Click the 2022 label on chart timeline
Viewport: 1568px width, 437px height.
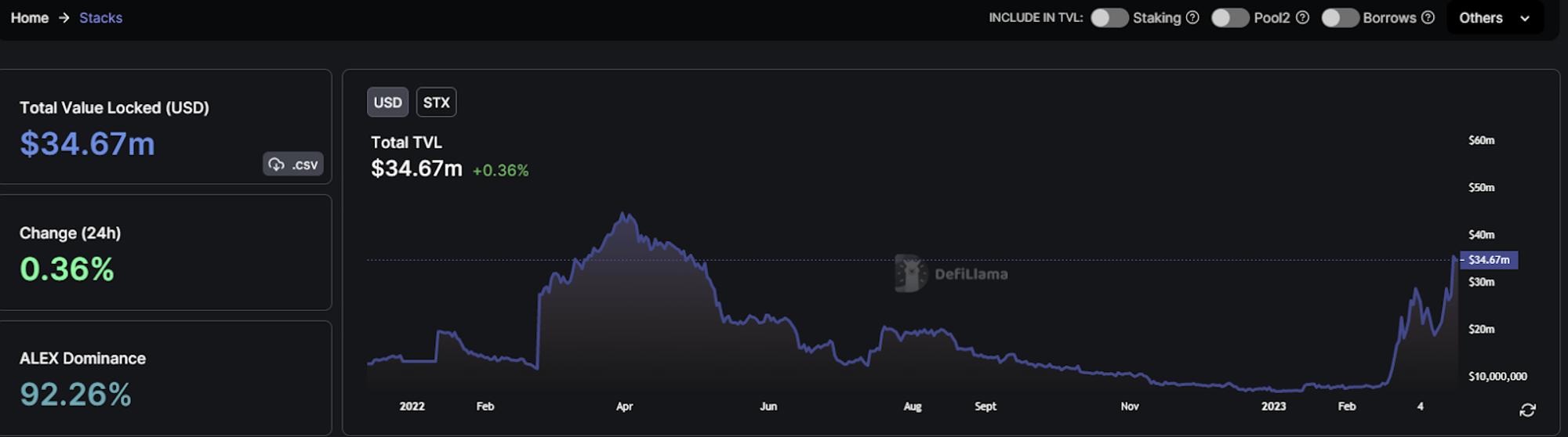tap(412, 406)
